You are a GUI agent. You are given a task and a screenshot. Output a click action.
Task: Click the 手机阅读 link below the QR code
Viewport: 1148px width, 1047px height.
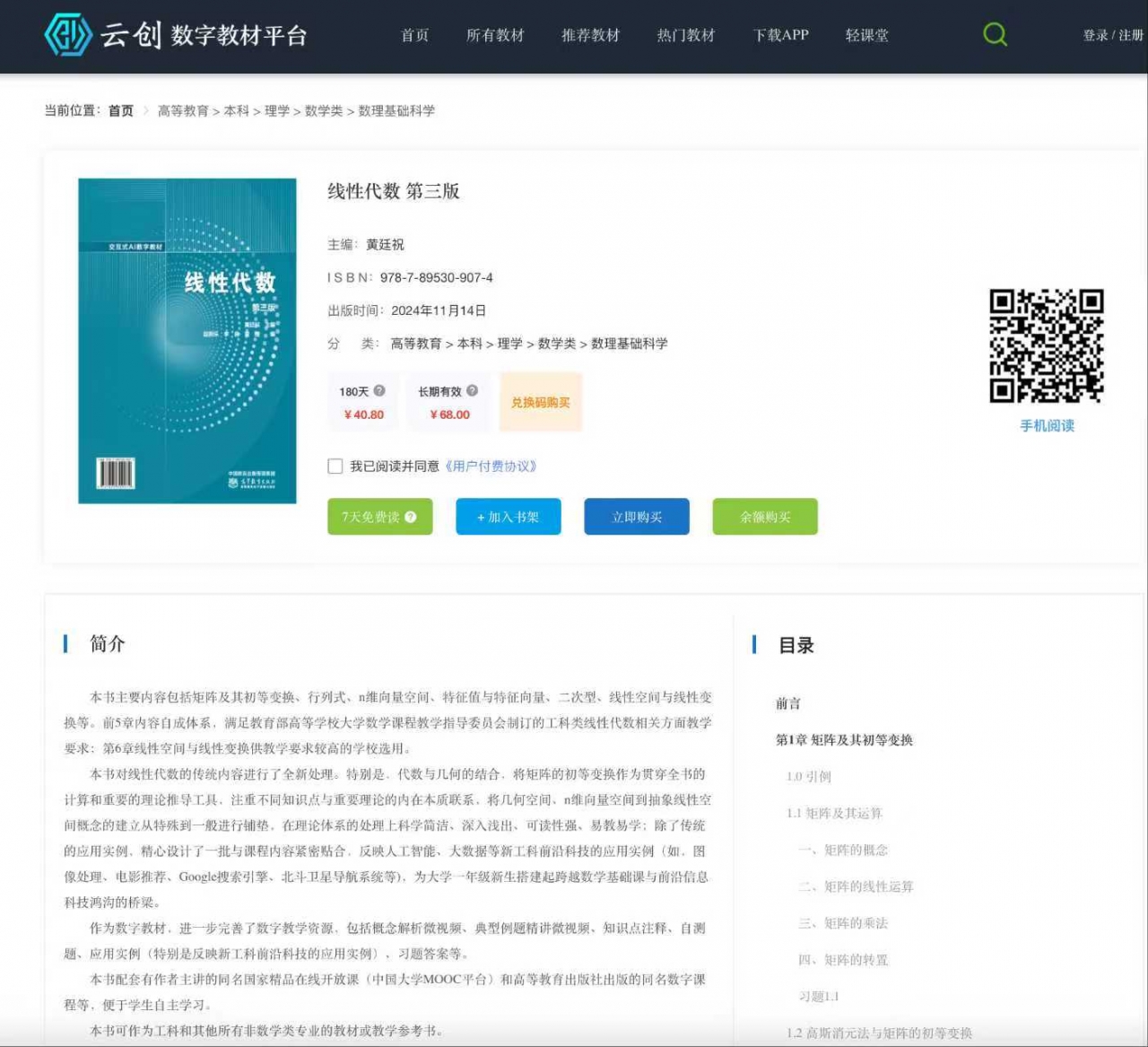click(x=1046, y=426)
